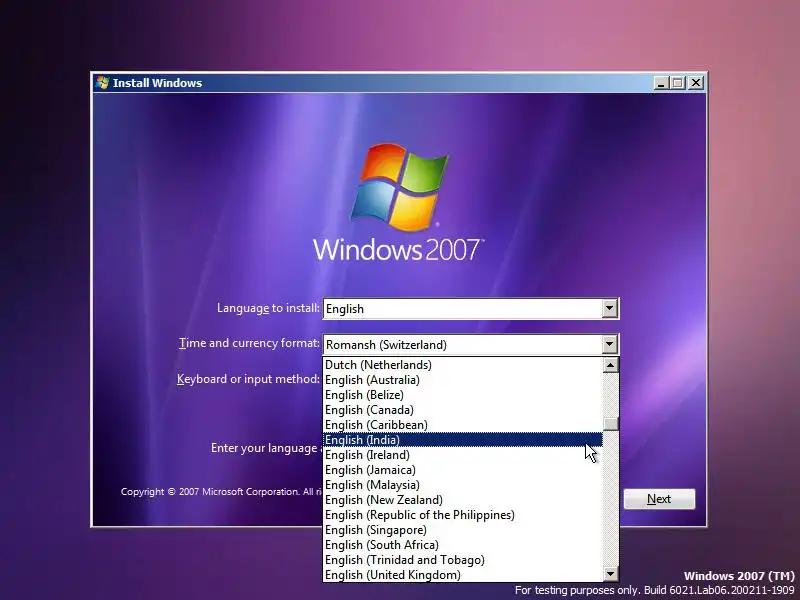The image size is (800, 600).
Task: Pick English (Canada) in the dropdown
Action: tap(463, 410)
